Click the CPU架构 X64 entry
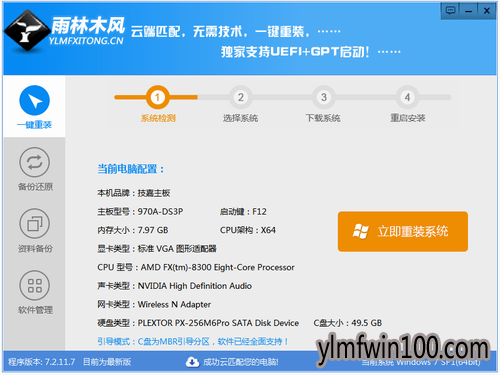Image resolution: width=500 pixels, height=375 pixels. point(248,230)
